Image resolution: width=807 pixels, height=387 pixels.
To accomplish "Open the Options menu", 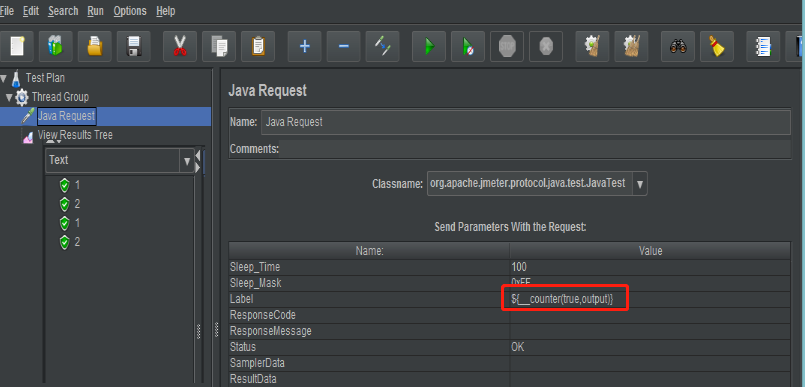I will click(130, 11).
